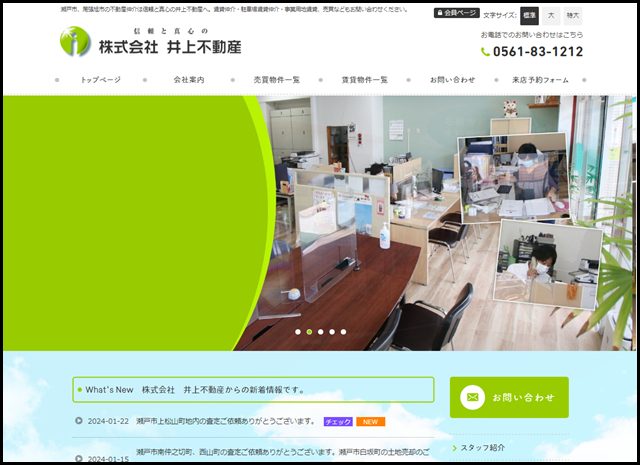Open the 会員ページ member page button
The height and width of the screenshot is (465, 640).
click(x=456, y=13)
